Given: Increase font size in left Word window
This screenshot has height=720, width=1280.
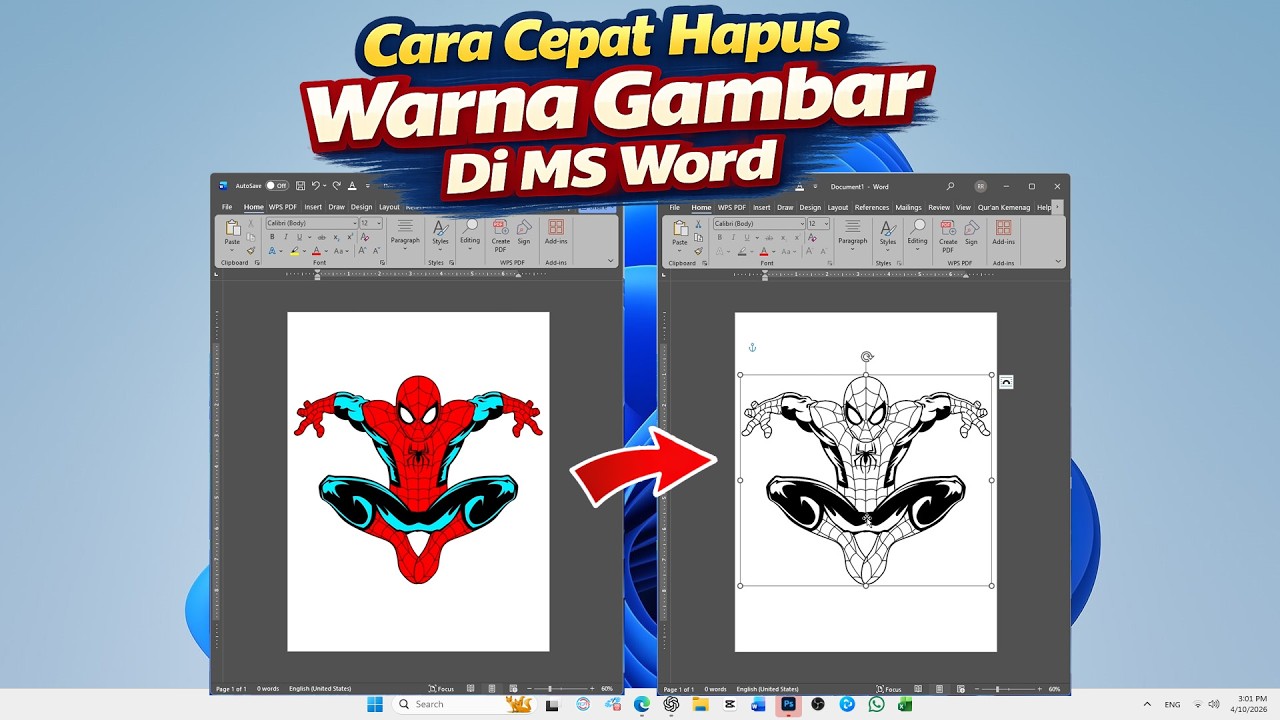Looking at the screenshot, I should (362, 251).
